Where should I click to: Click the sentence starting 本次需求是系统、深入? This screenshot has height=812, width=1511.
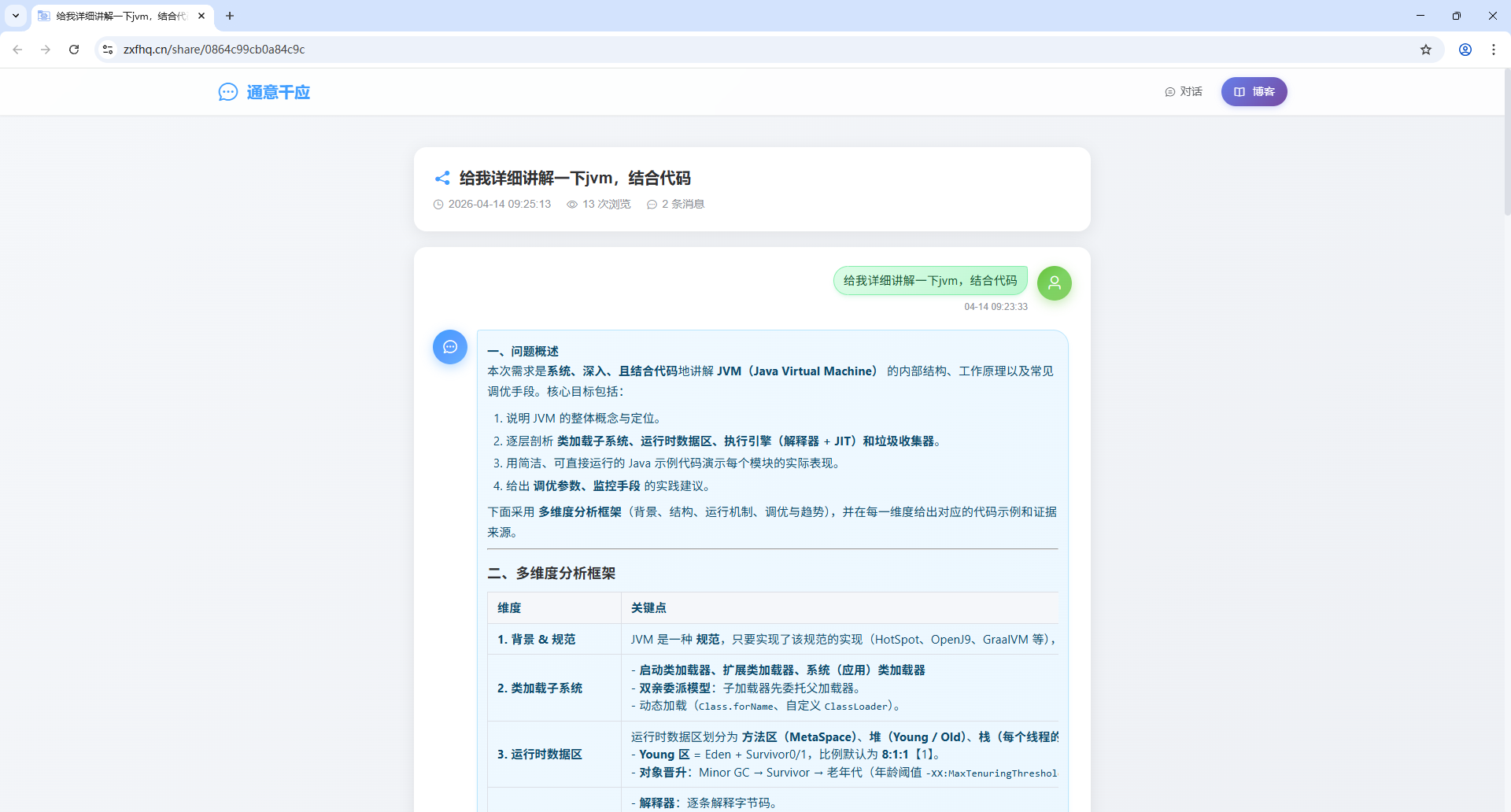click(x=772, y=381)
